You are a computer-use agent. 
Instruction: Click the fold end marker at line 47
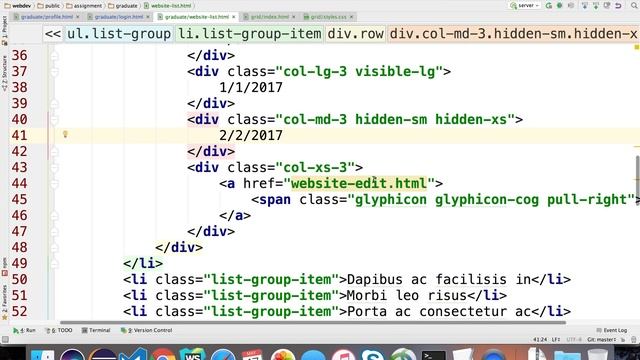pyautogui.click(x=54, y=232)
